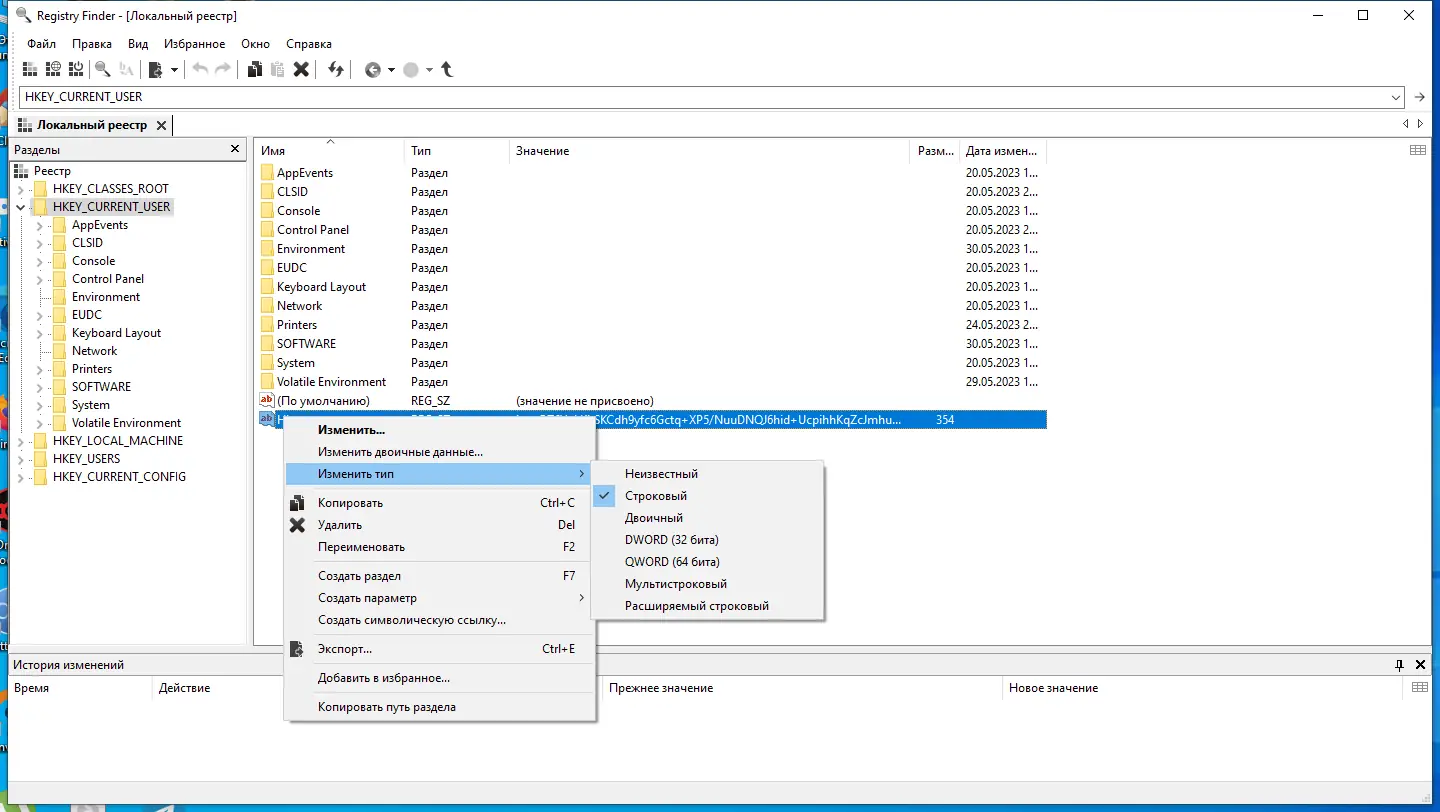Select Двоичный type in the submenu

(708, 518)
